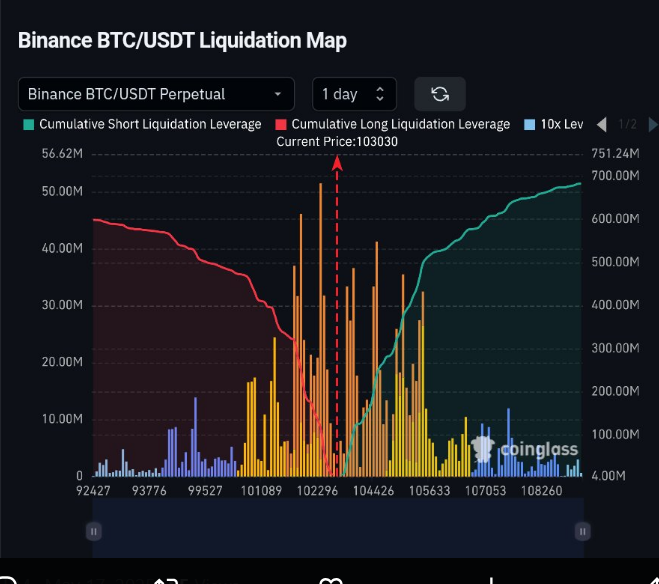Screen dimensions: 659x584
Task: Click the 92427 price axis label
Action: (x=93, y=491)
